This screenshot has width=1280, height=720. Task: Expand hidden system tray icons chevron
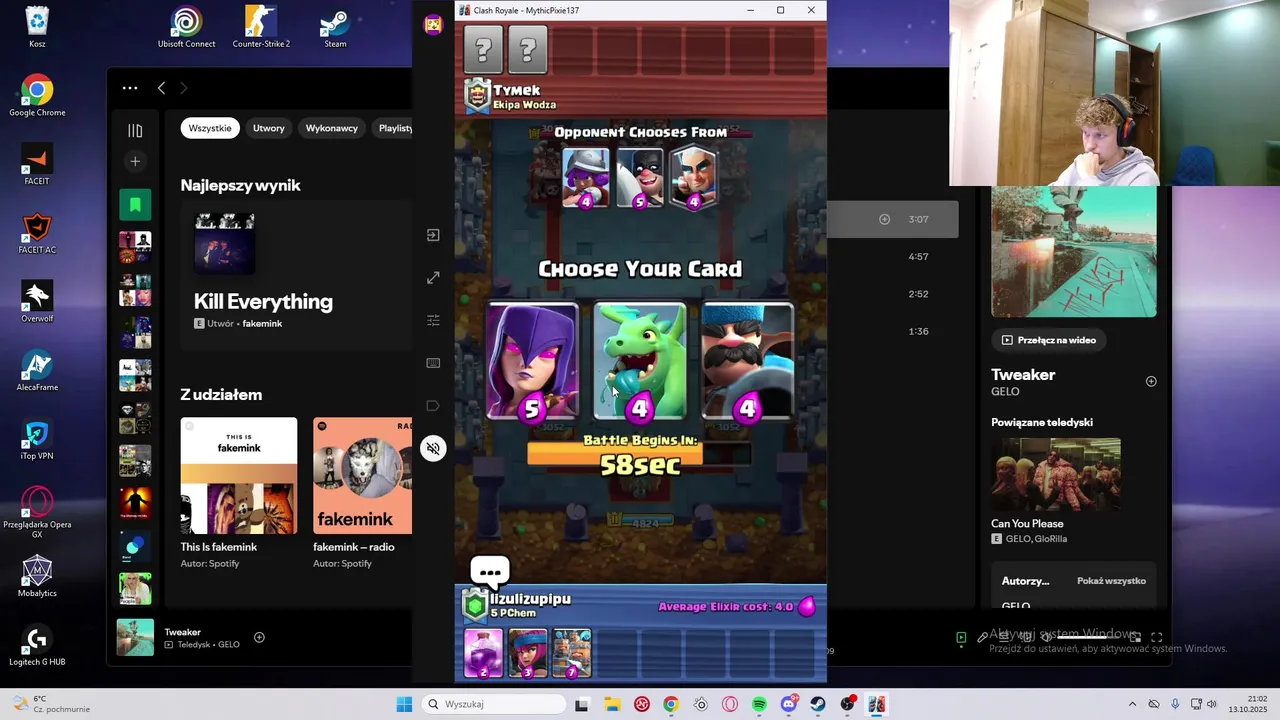tap(1132, 704)
